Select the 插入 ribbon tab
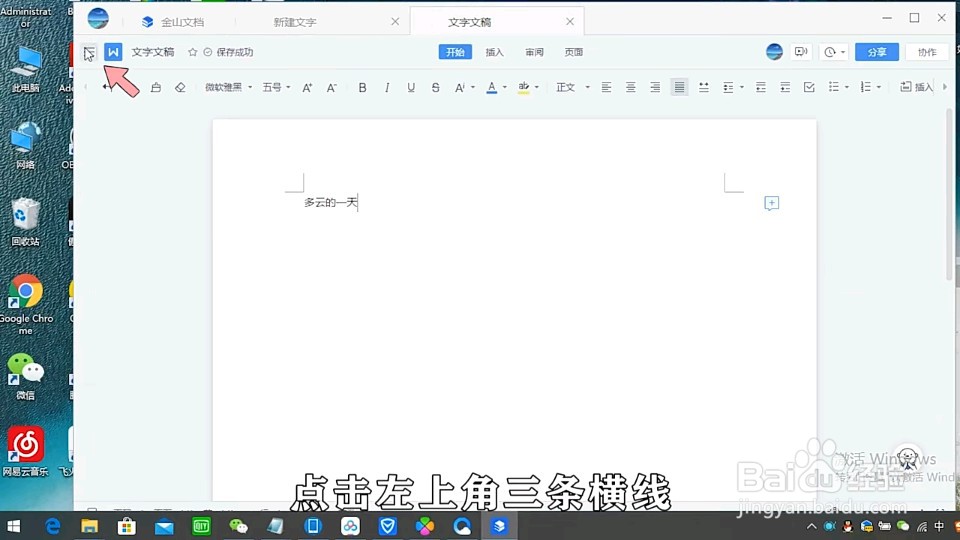Screen dimensions: 960x540 pyautogui.click(x=495, y=52)
